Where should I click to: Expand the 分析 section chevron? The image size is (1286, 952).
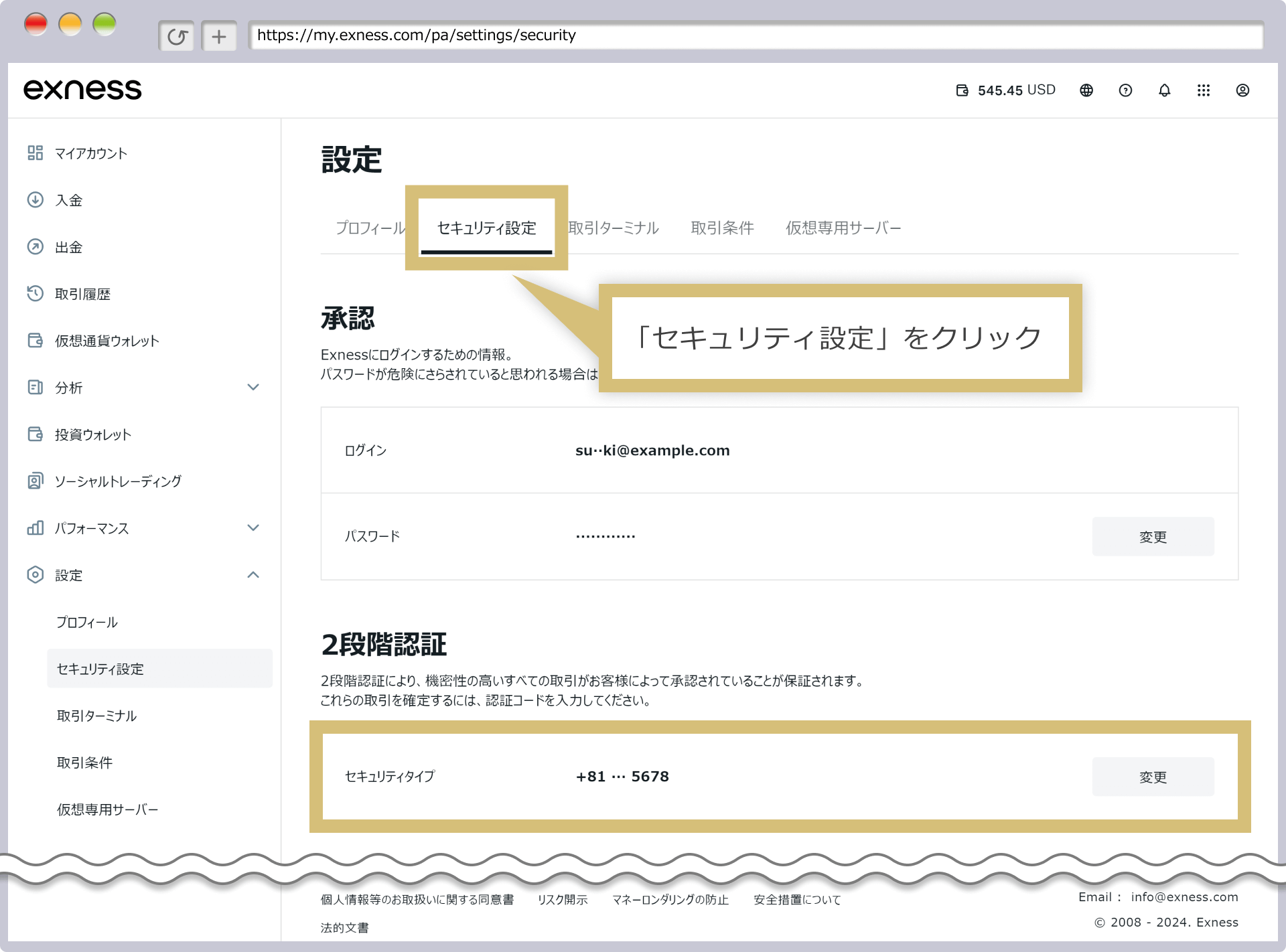(x=253, y=388)
